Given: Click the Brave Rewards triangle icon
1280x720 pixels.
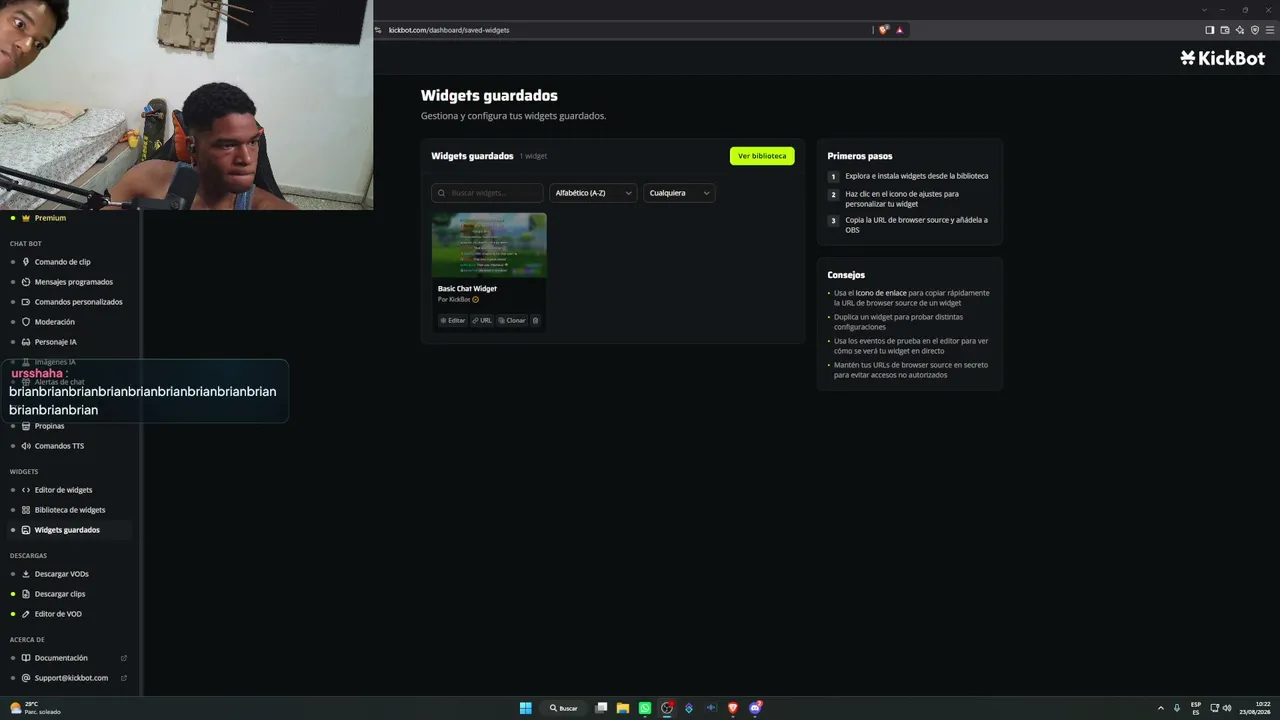Looking at the screenshot, I should (x=900, y=30).
